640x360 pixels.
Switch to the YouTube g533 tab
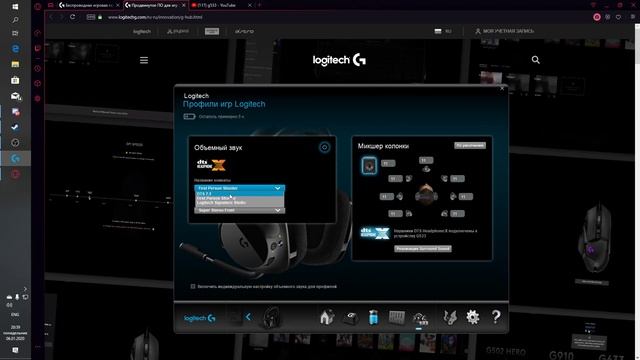point(220,5)
